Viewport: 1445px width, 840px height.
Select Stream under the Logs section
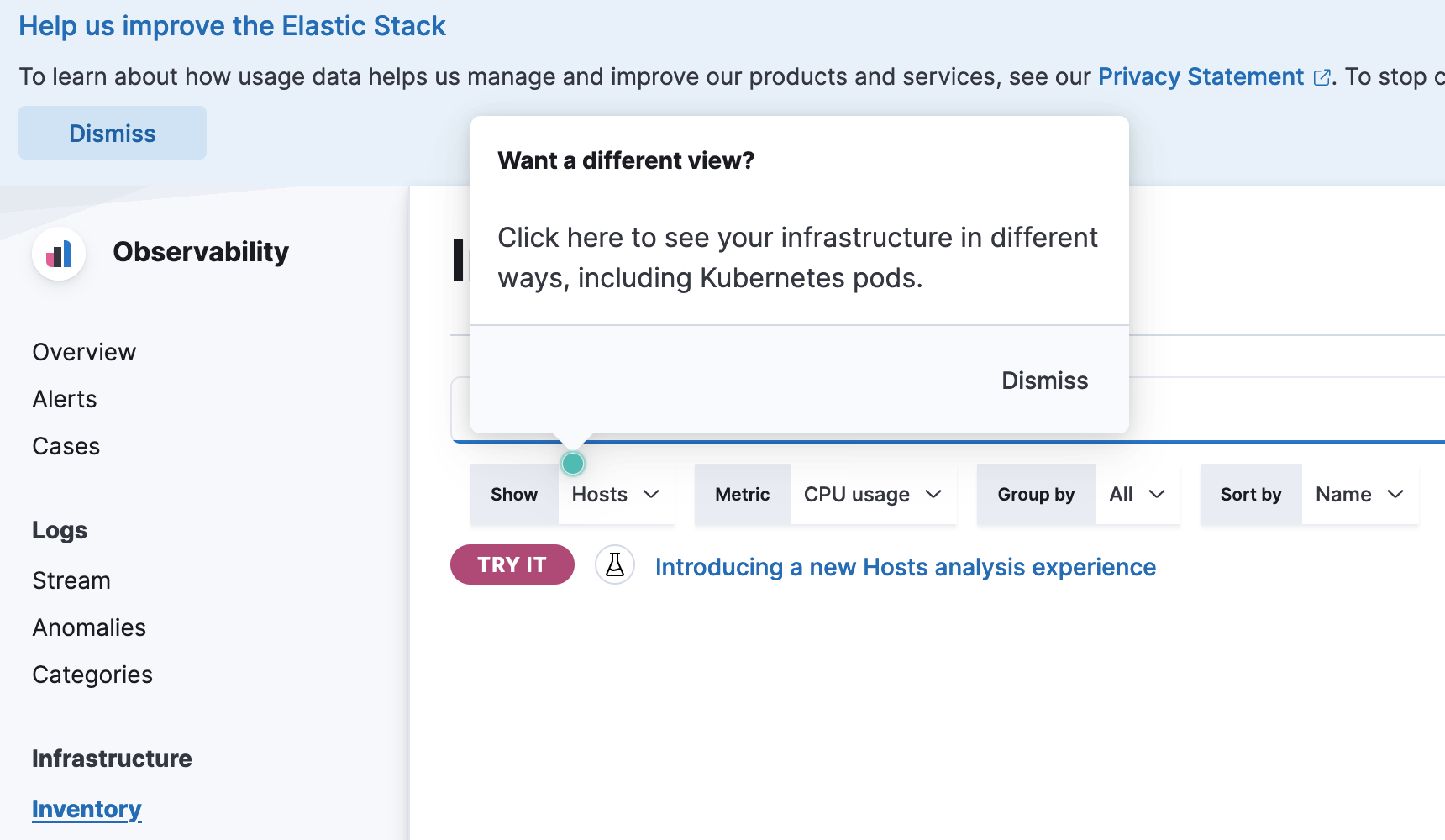coord(71,580)
